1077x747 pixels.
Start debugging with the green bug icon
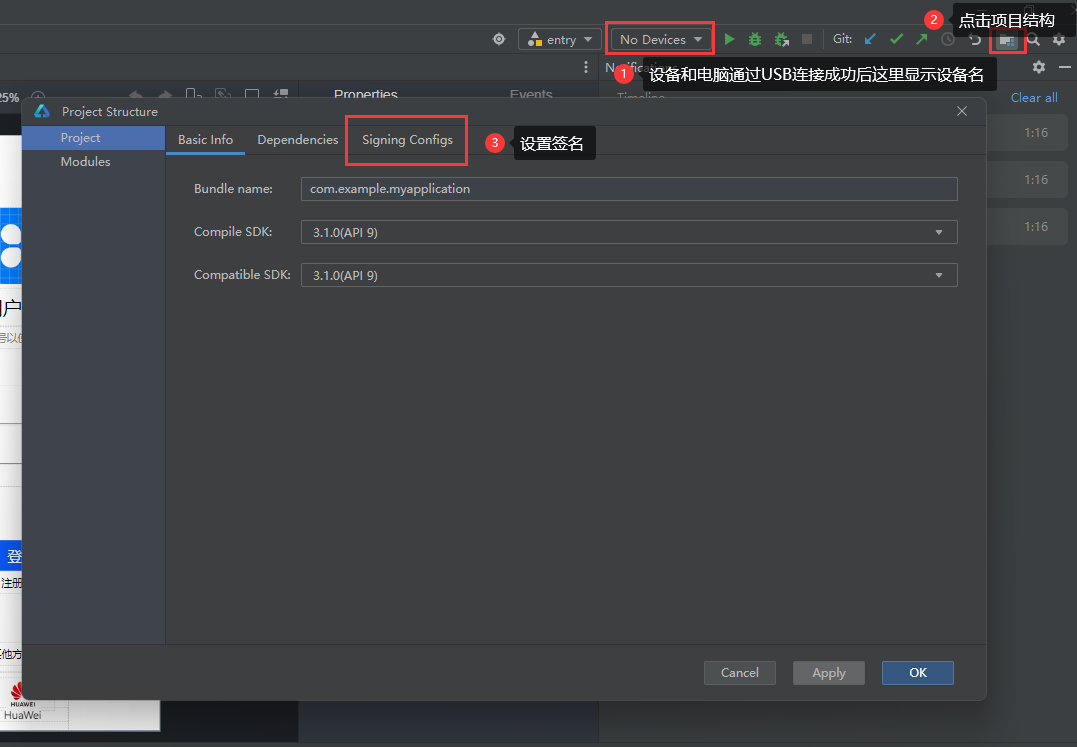(x=755, y=40)
